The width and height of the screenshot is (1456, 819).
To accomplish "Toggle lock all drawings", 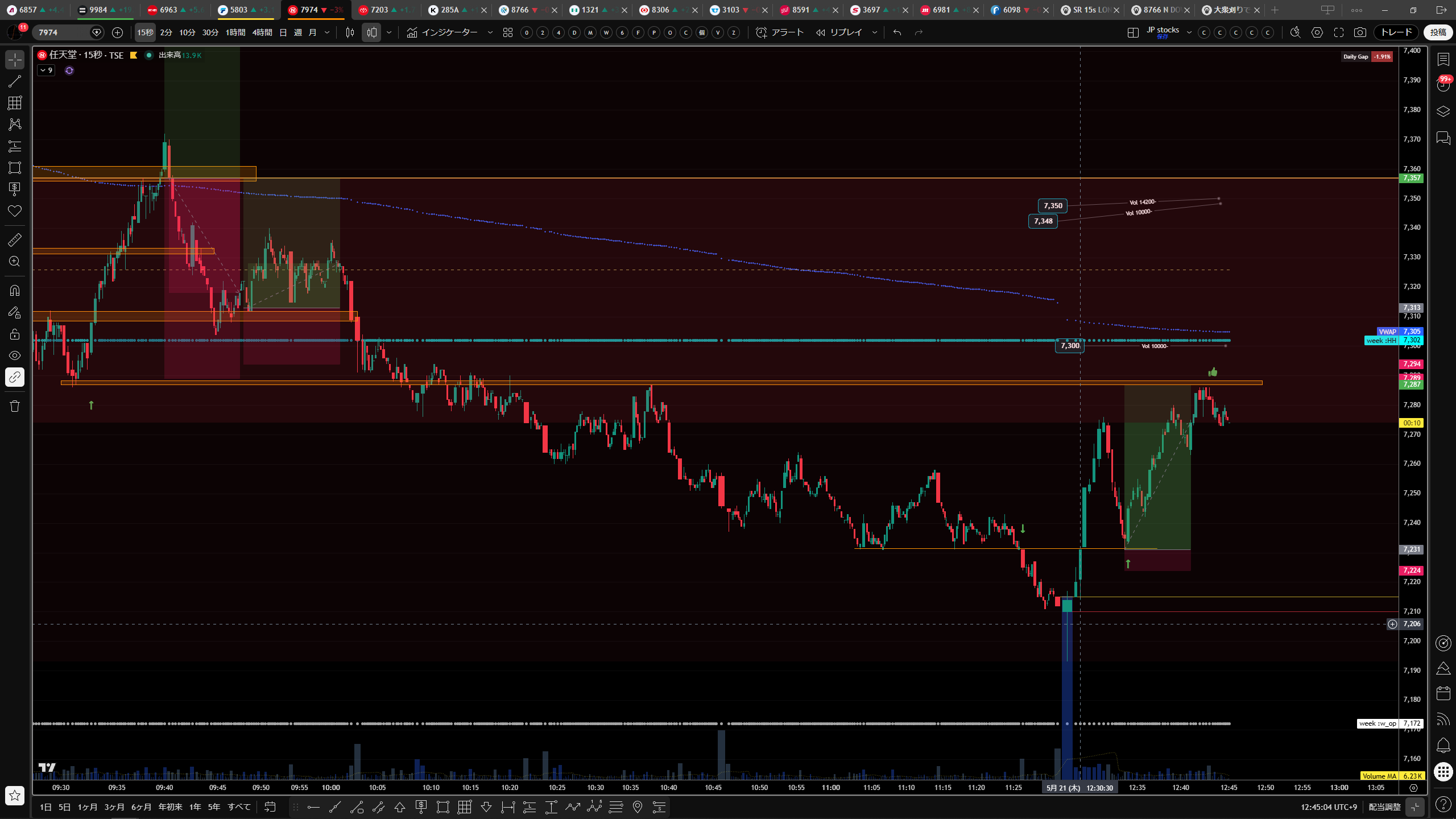I will tap(15, 334).
